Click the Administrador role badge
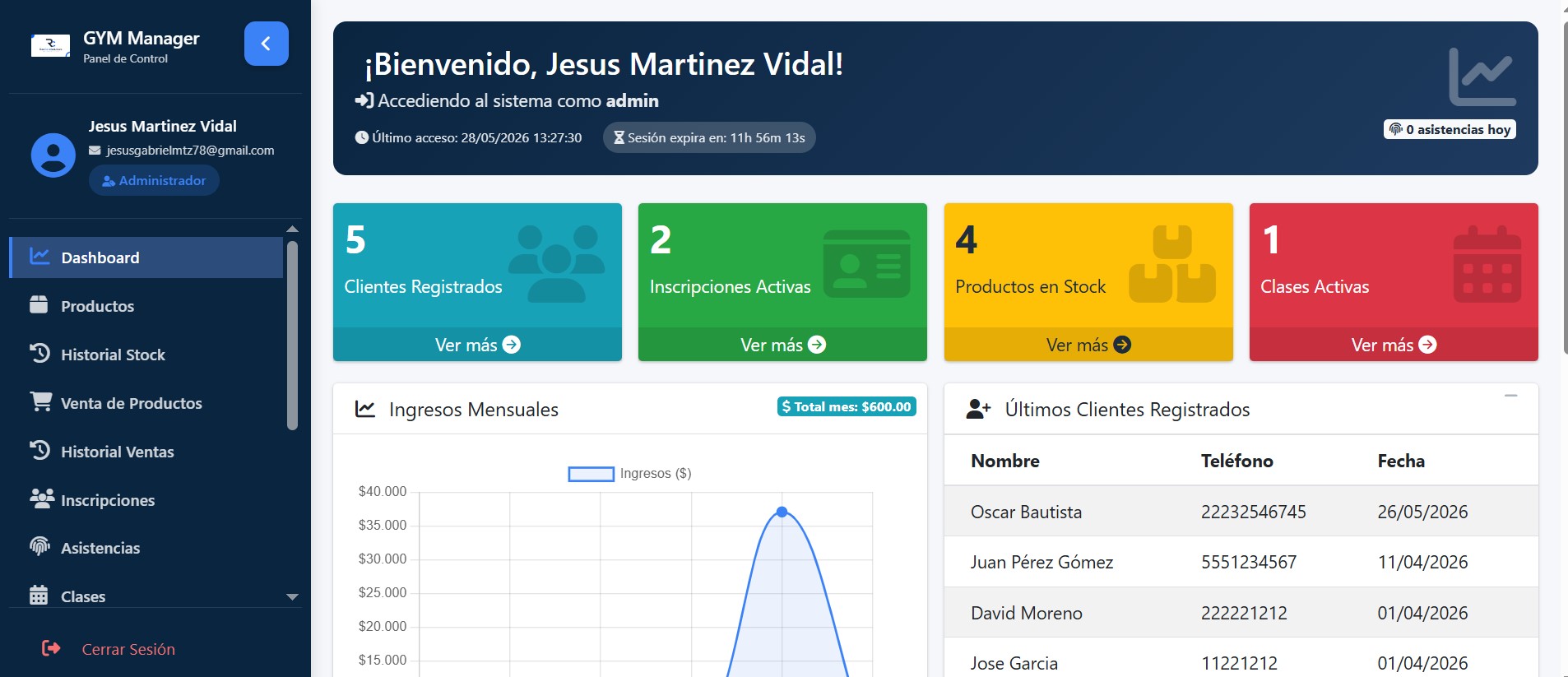1568x677 pixels. [x=154, y=180]
